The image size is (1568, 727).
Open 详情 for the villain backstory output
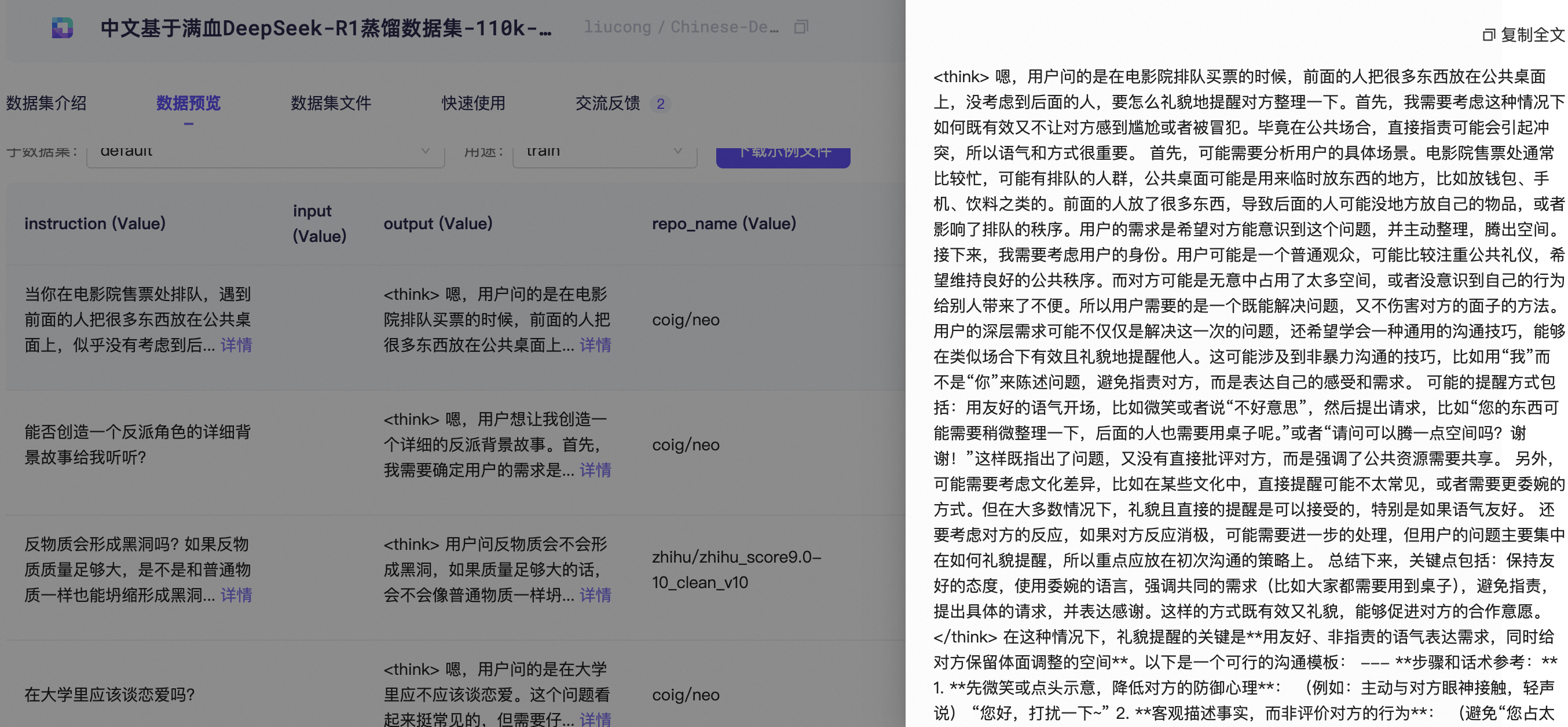[x=595, y=469]
